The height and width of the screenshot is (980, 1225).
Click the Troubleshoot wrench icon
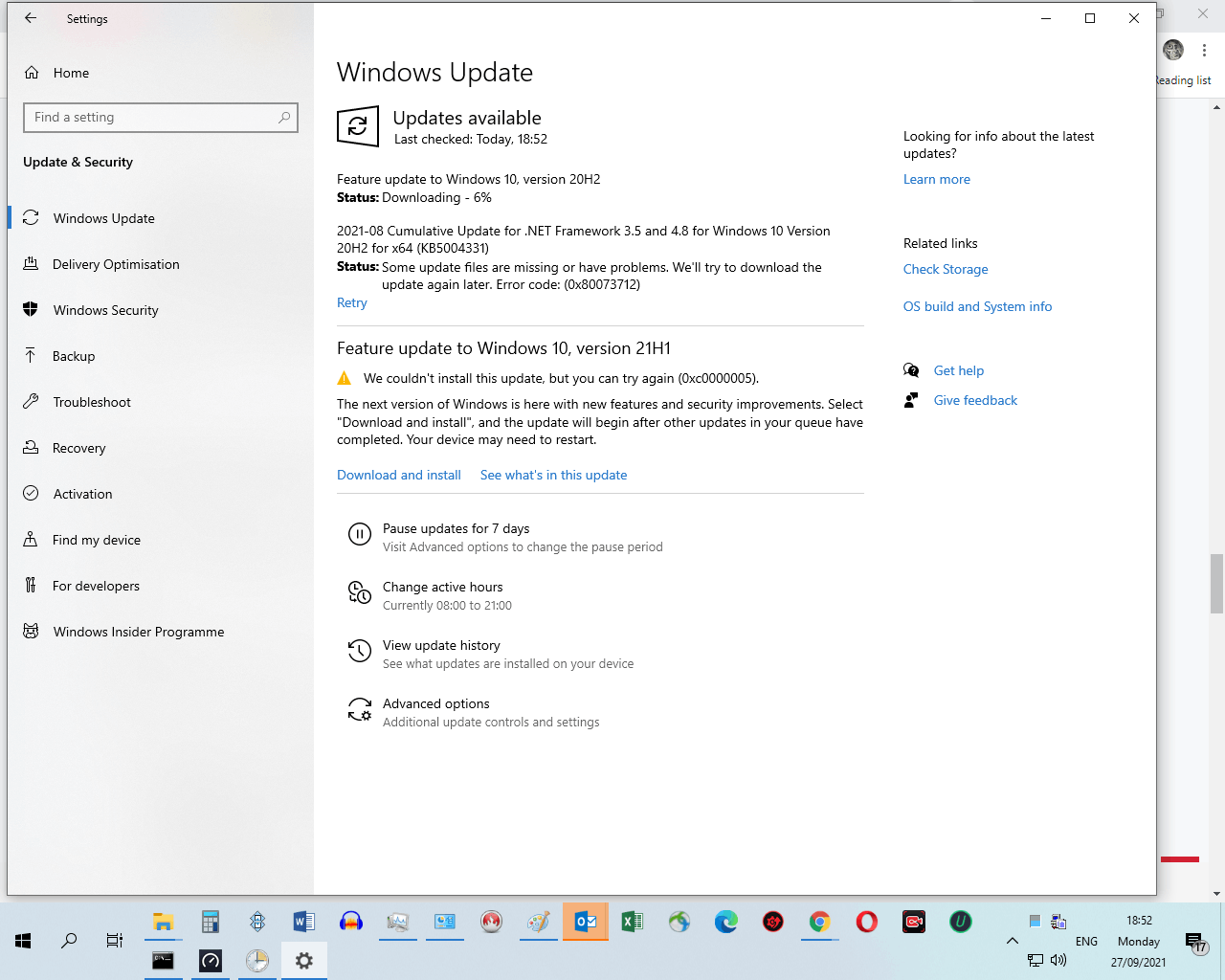pyautogui.click(x=31, y=402)
